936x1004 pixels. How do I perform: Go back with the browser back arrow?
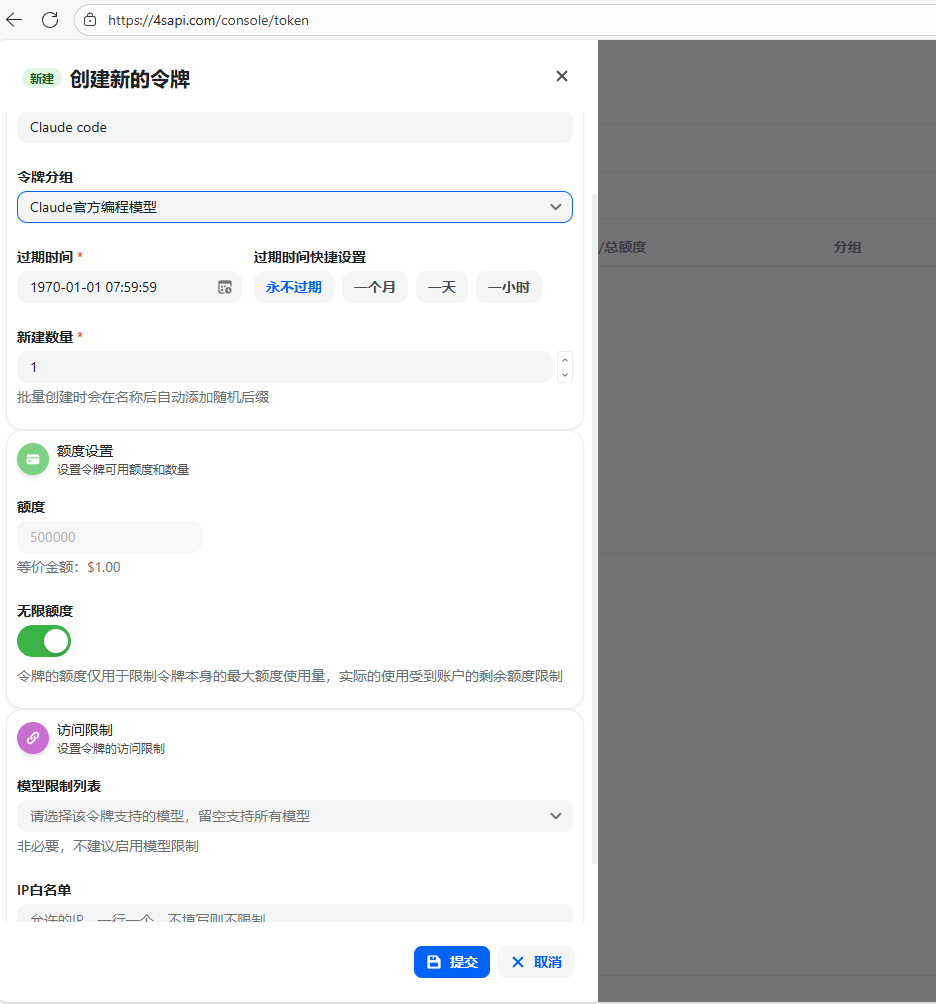pyautogui.click(x=13, y=20)
